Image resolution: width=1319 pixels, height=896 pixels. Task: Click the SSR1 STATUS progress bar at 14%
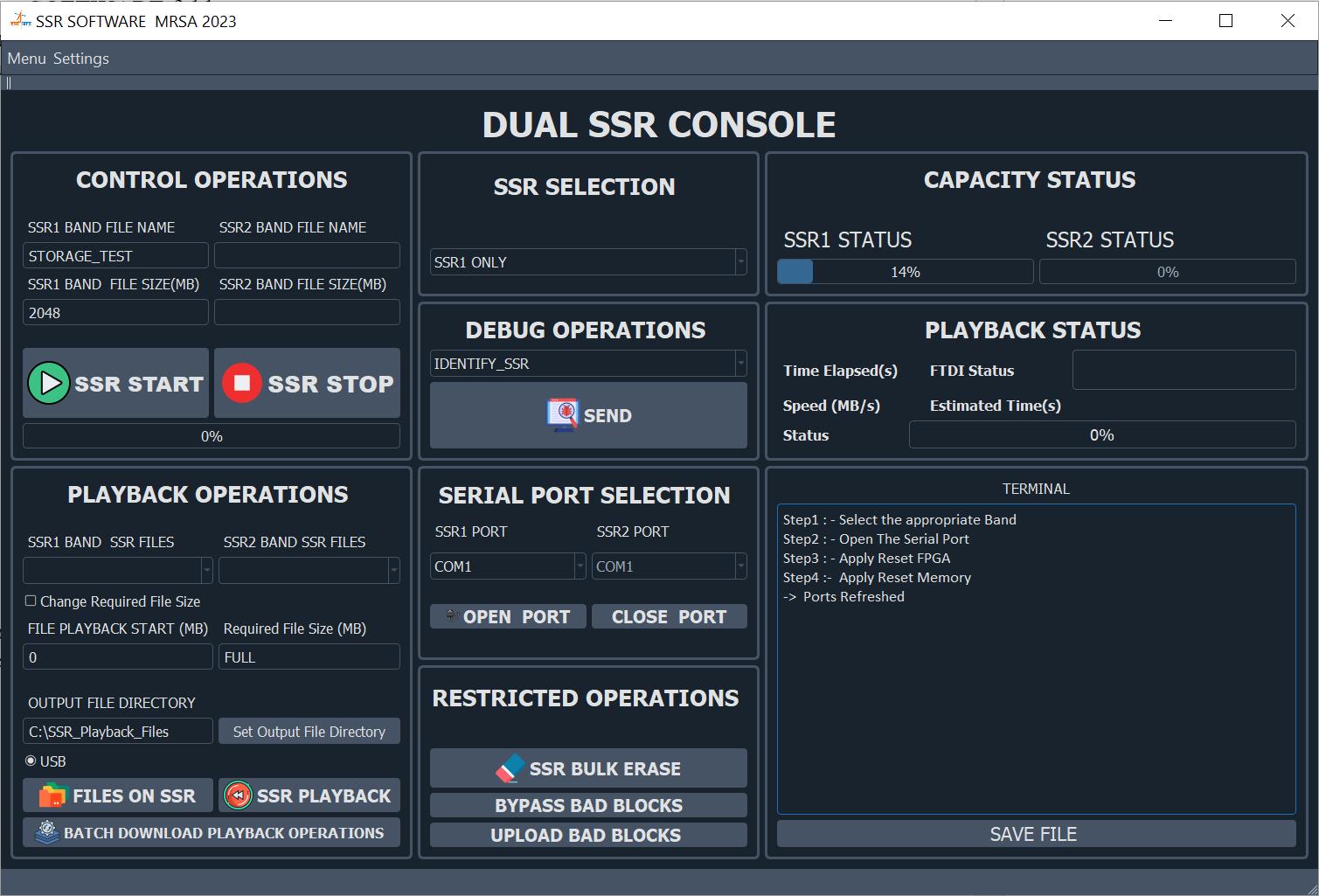(905, 271)
